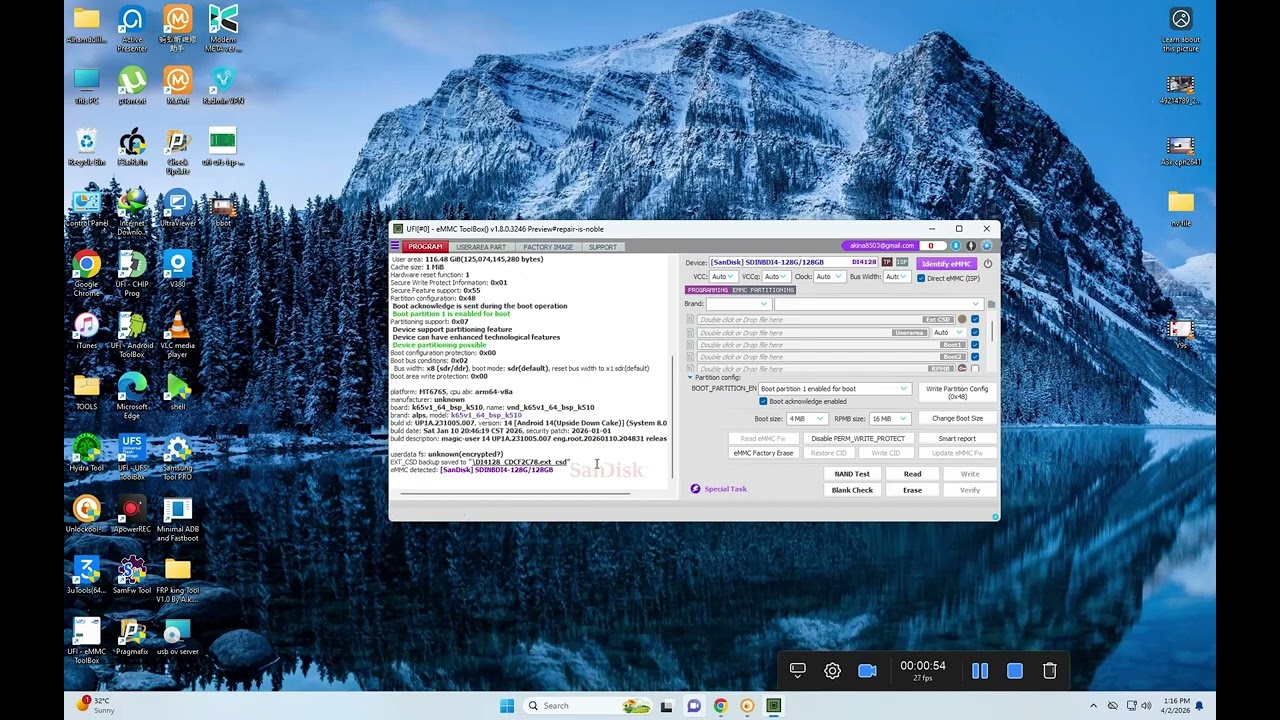Open the RPMB size dropdown
This screenshot has height=720, width=1280.
(x=890, y=419)
